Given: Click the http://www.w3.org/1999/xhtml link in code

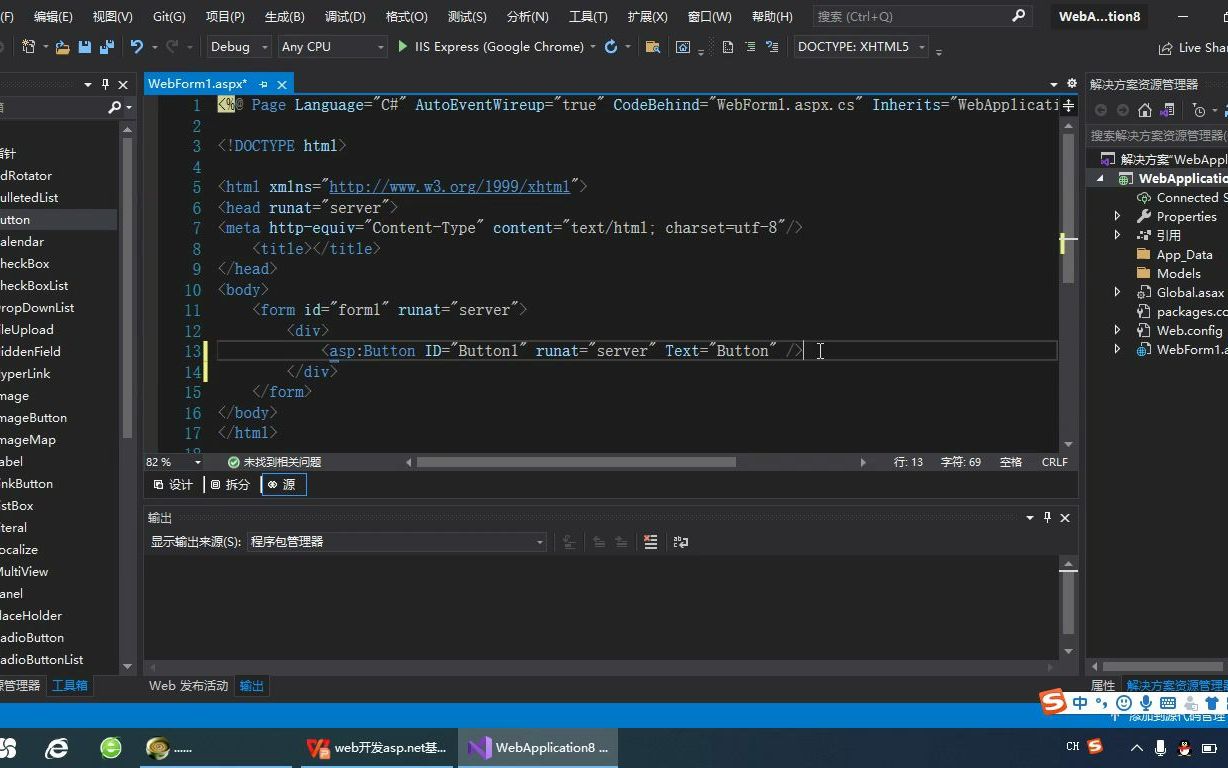Looking at the screenshot, I should 449,187.
